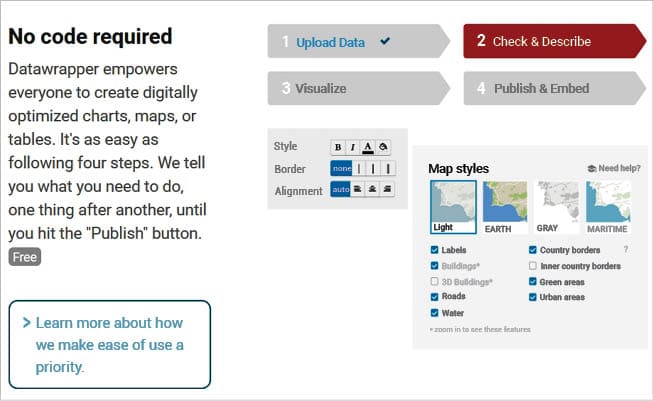Set Alignment to auto
The image size is (653, 401).
(x=341, y=189)
